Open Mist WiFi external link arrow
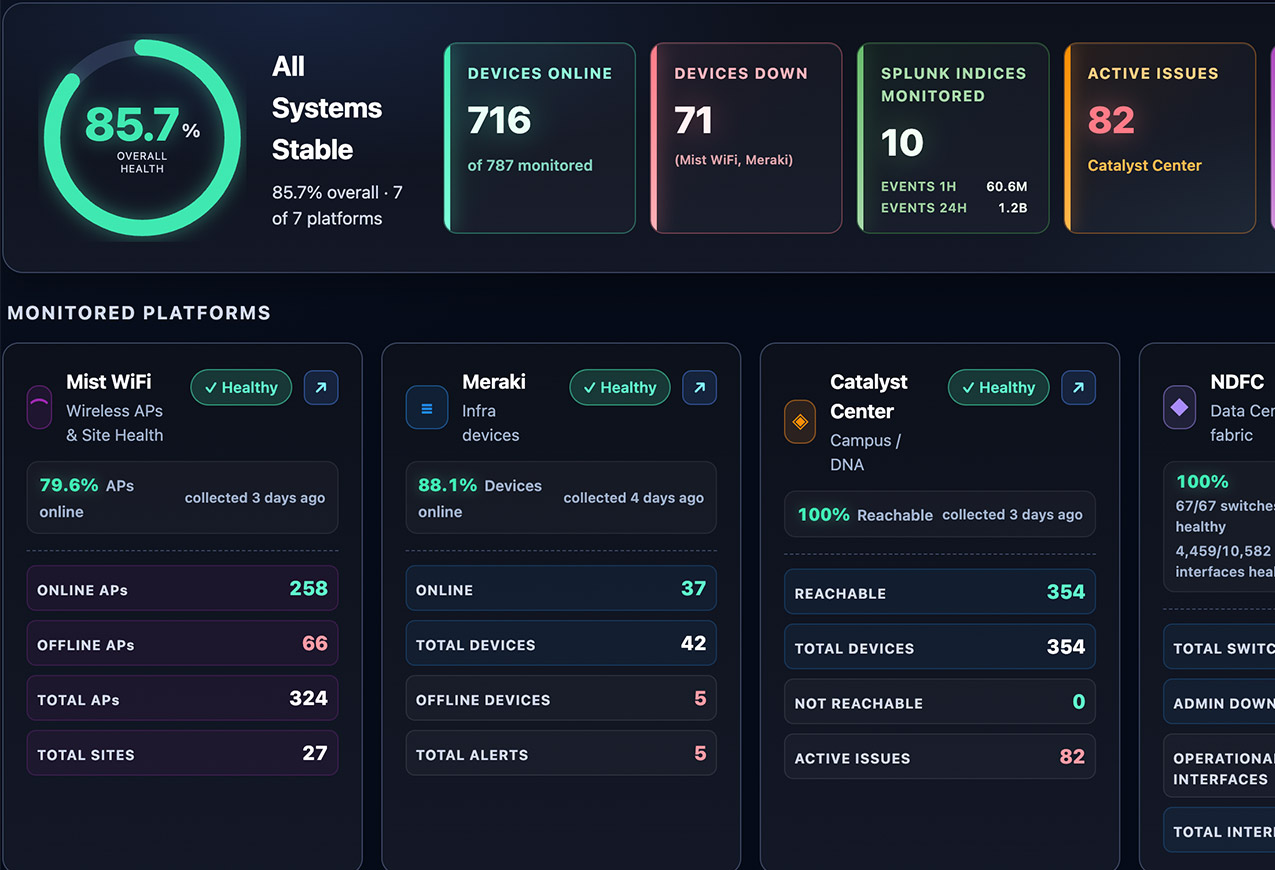This screenshot has width=1275, height=870. (x=321, y=387)
